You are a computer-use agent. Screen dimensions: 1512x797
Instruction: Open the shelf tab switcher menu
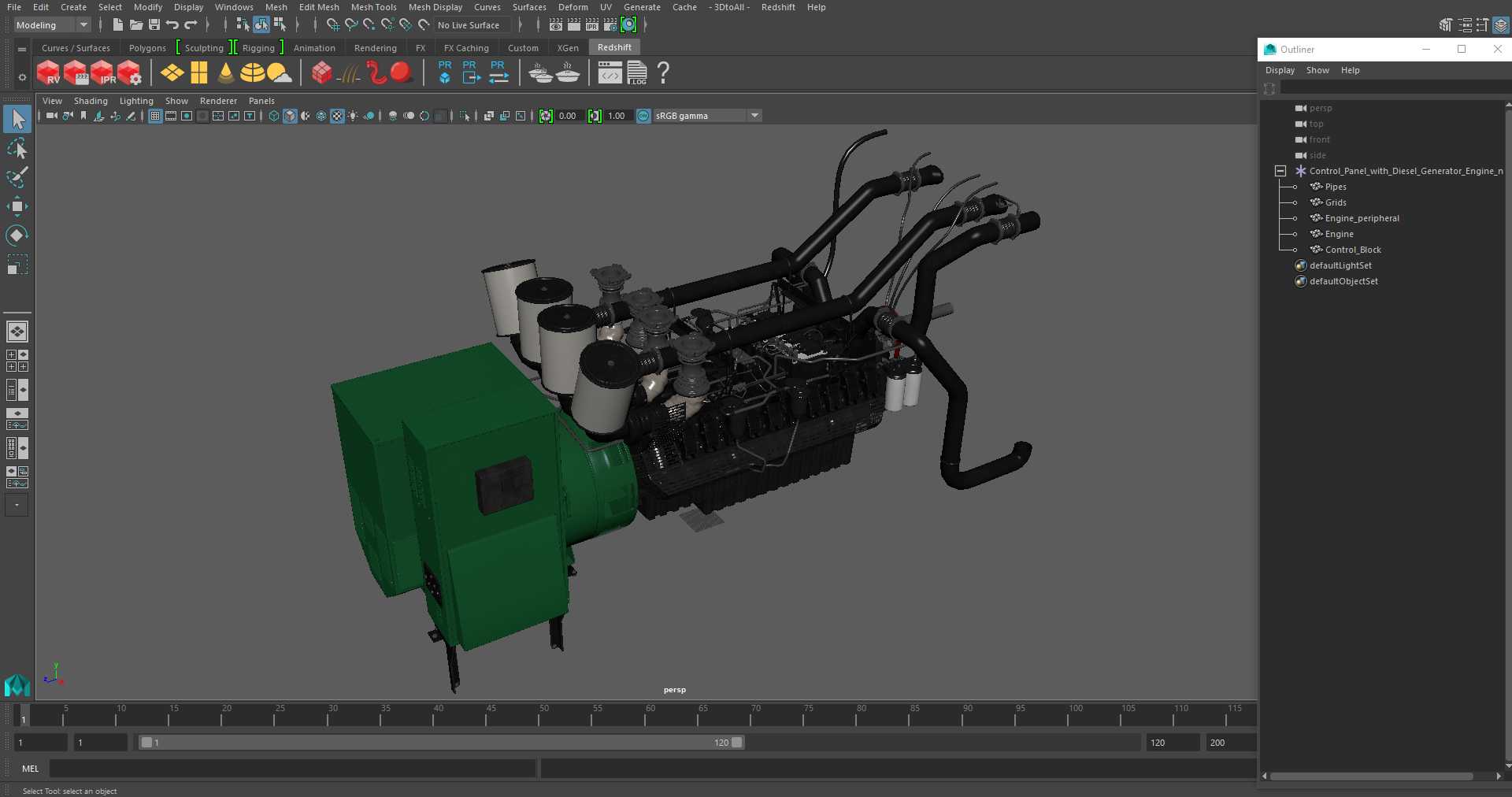click(x=22, y=49)
